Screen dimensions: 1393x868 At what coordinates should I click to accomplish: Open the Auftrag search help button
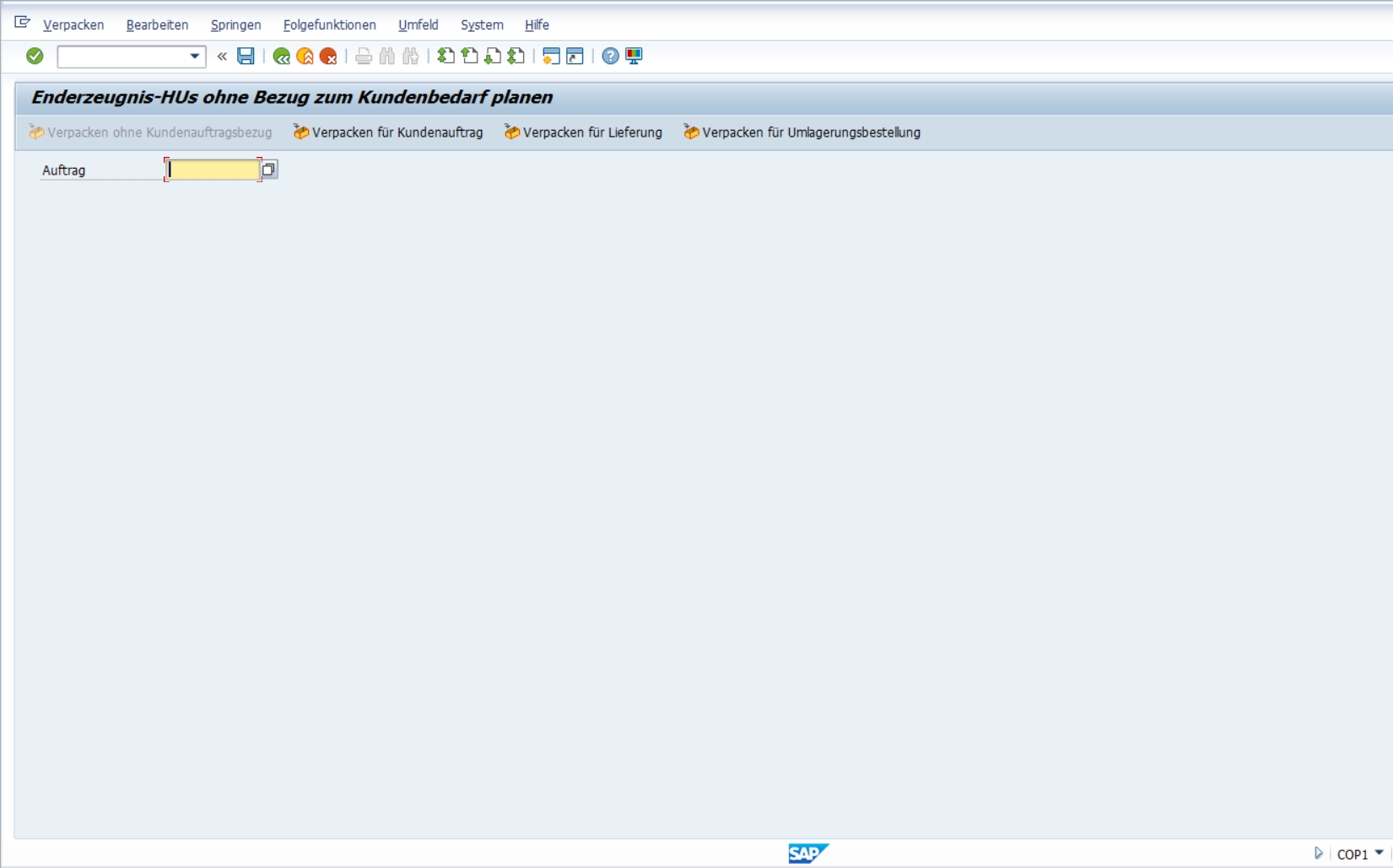pyautogui.click(x=268, y=170)
